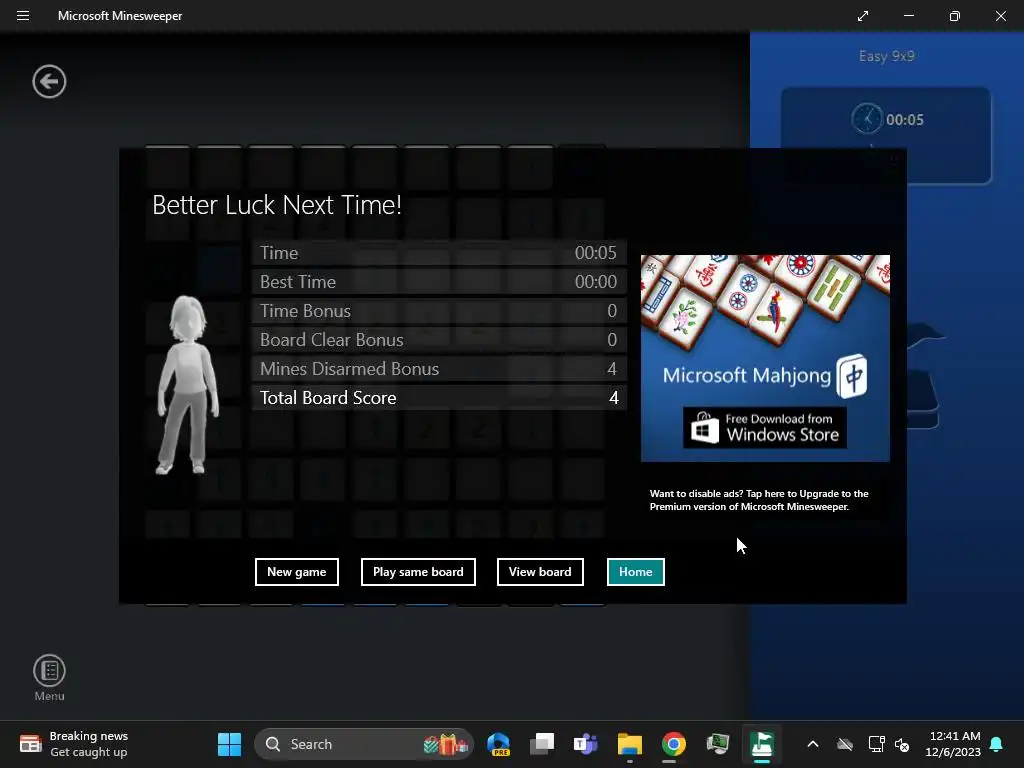Click the muted volume tray icon

(x=902, y=744)
